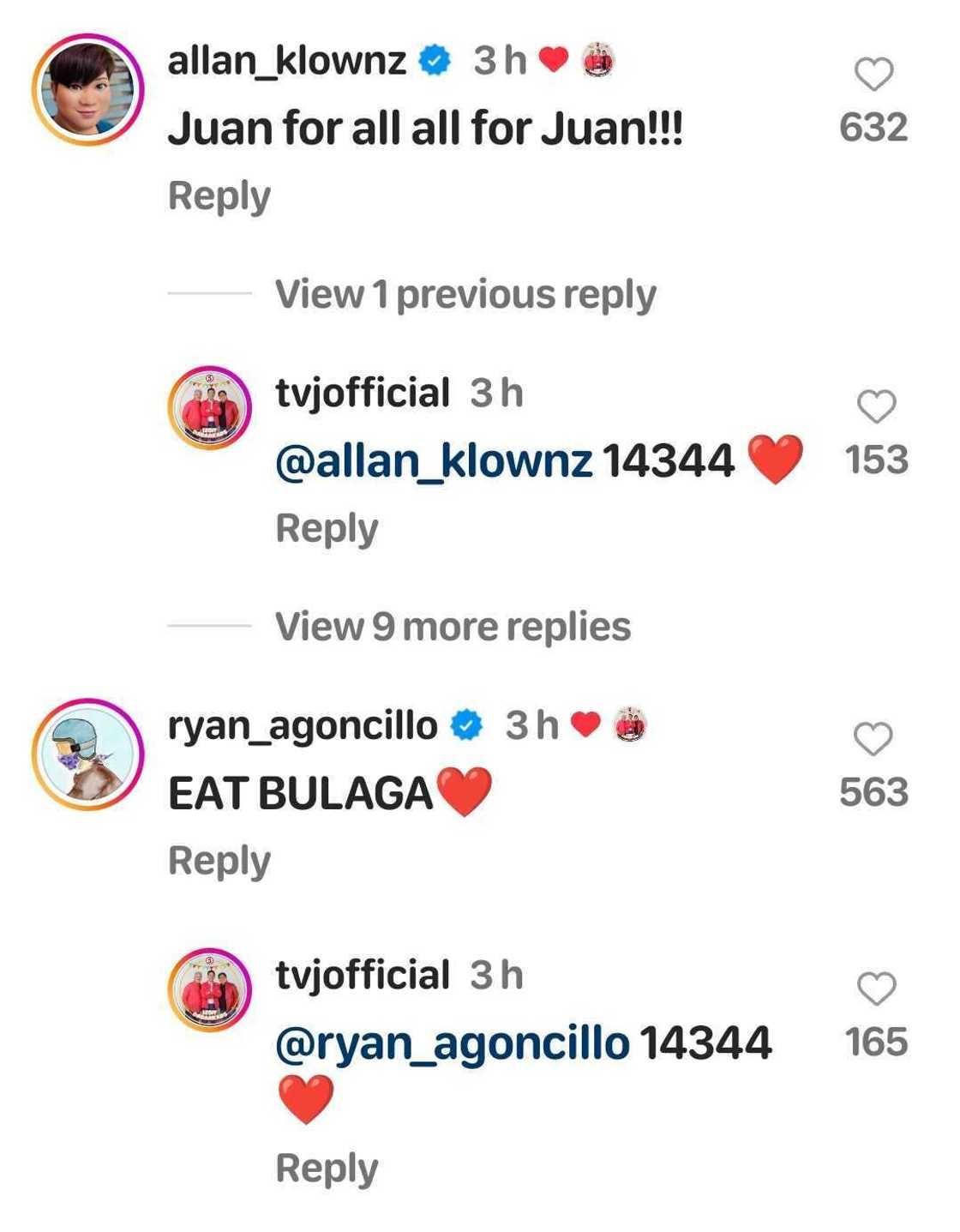Like allan_klownz's Juan for all comment
Screen dimensions: 960x1232
pos(874,74)
